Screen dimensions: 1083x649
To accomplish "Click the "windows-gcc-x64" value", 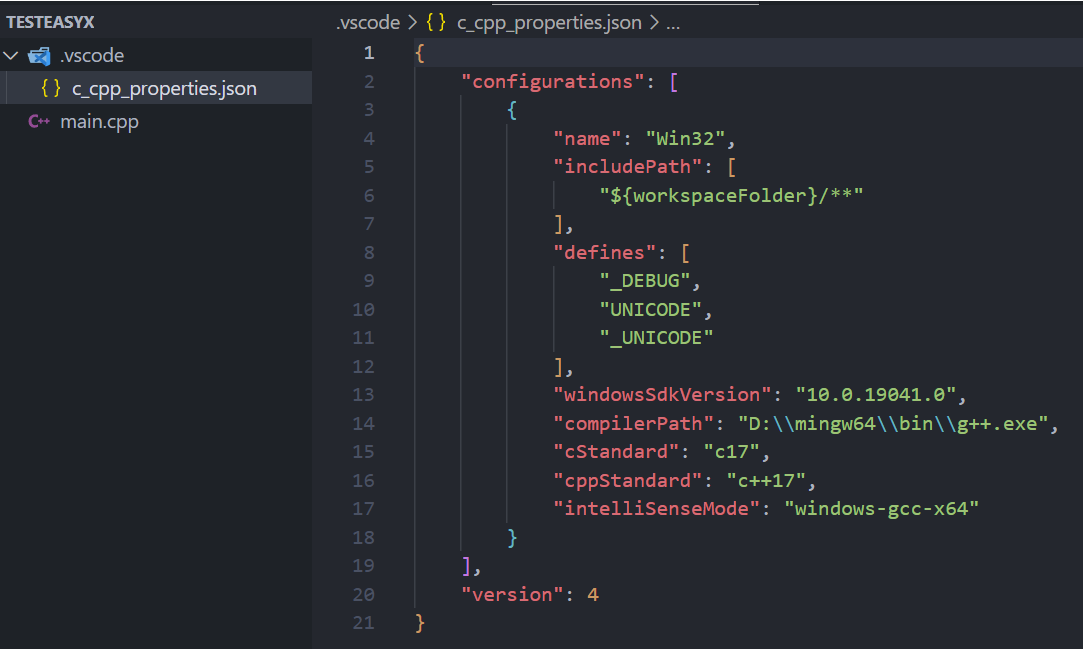I will coord(881,509).
